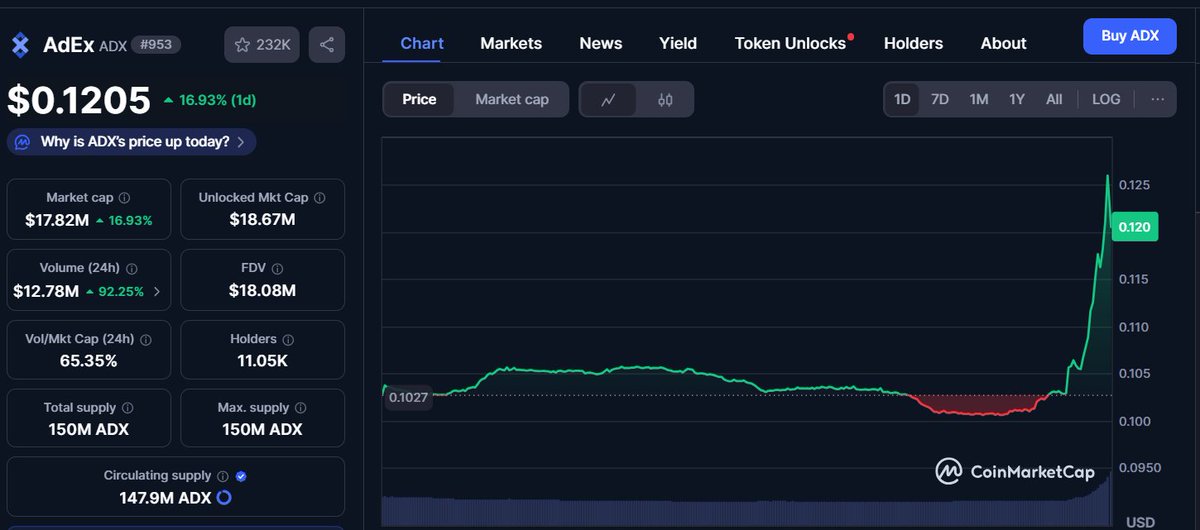Select Price chart toggle
Viewport: 1200px width, 530px height.
click(419, 99)
